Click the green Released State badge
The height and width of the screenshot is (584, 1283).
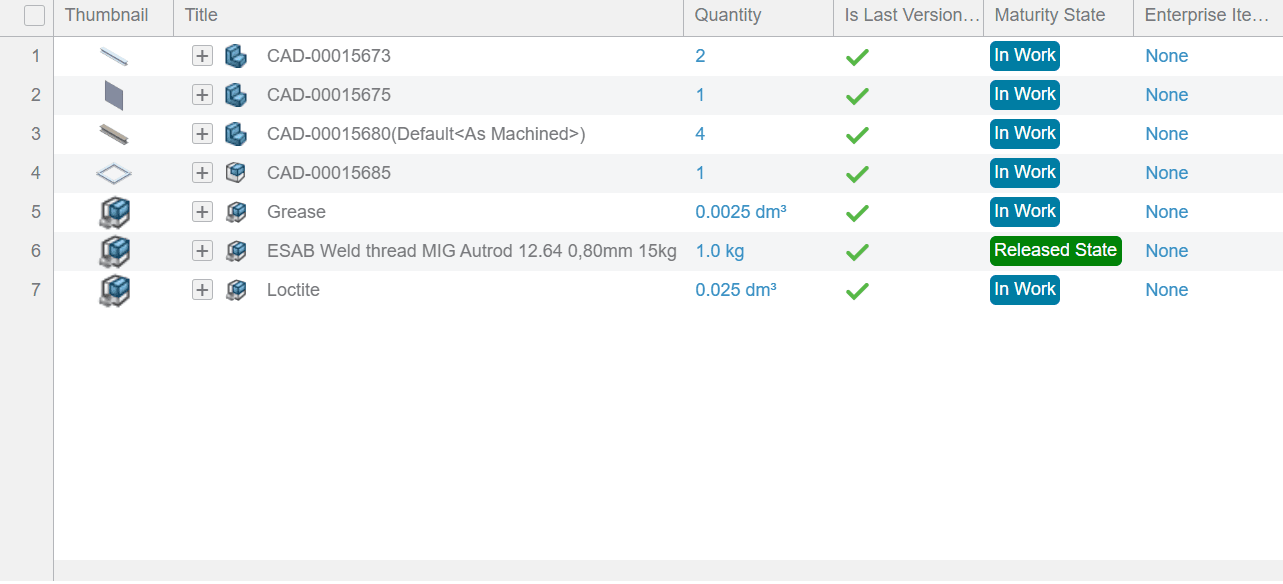[x=1056, y=251]
